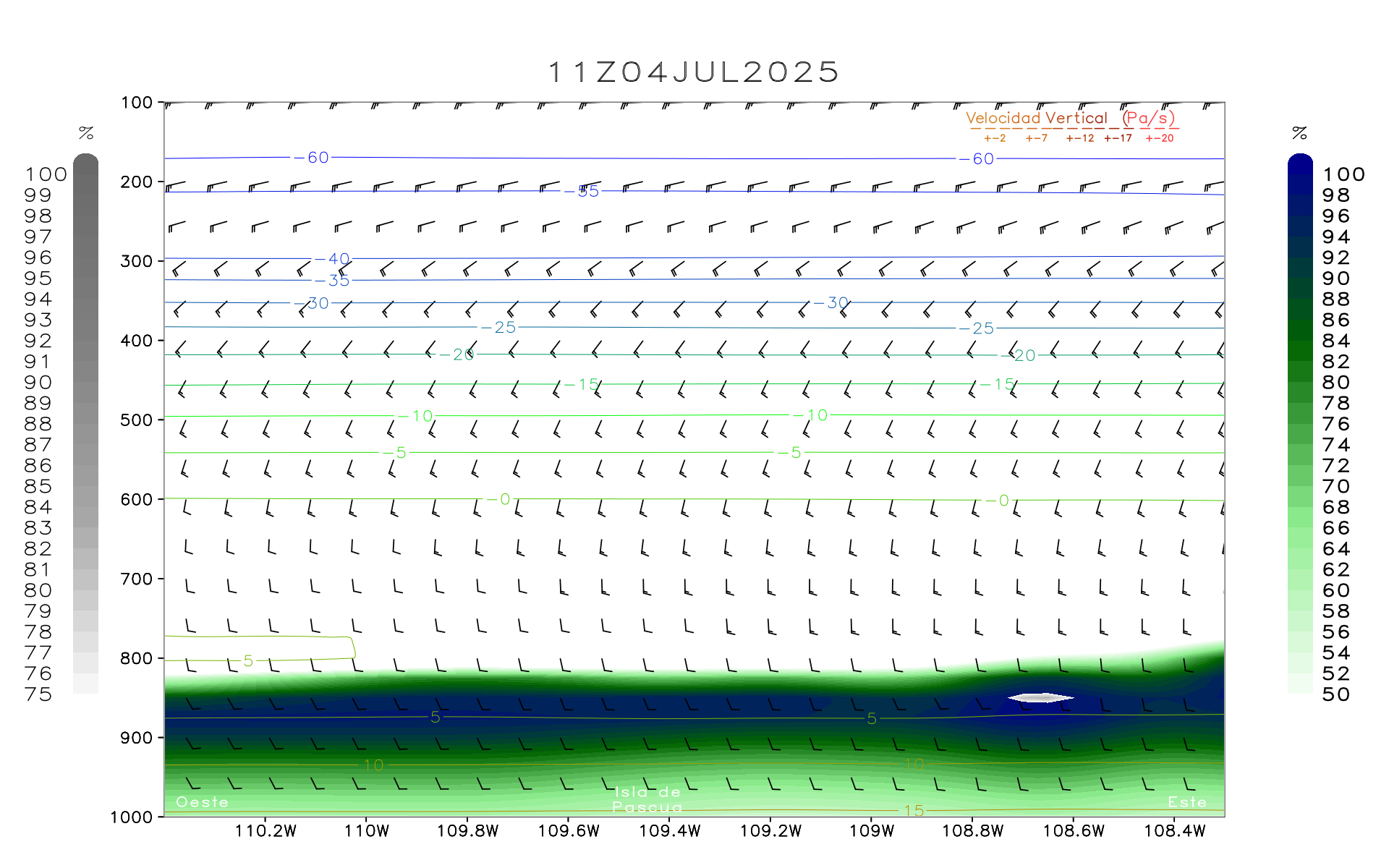Image resolution: width=1389 pixels, height=868 pixels.
Task: Click the 50 value in the green-blue legend
Action: (1336, 694)
